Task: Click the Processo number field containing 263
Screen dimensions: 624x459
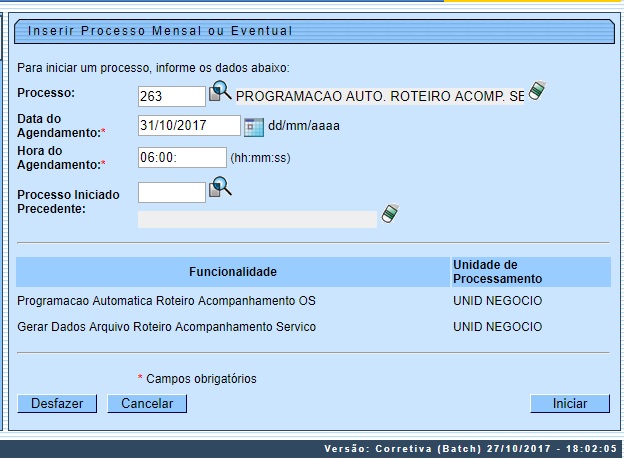Action: coord(171,96)
